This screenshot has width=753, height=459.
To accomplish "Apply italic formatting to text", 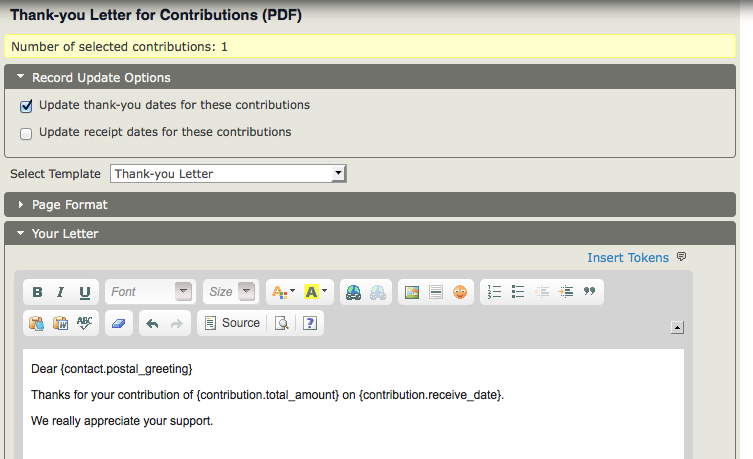I will (60, 292).
